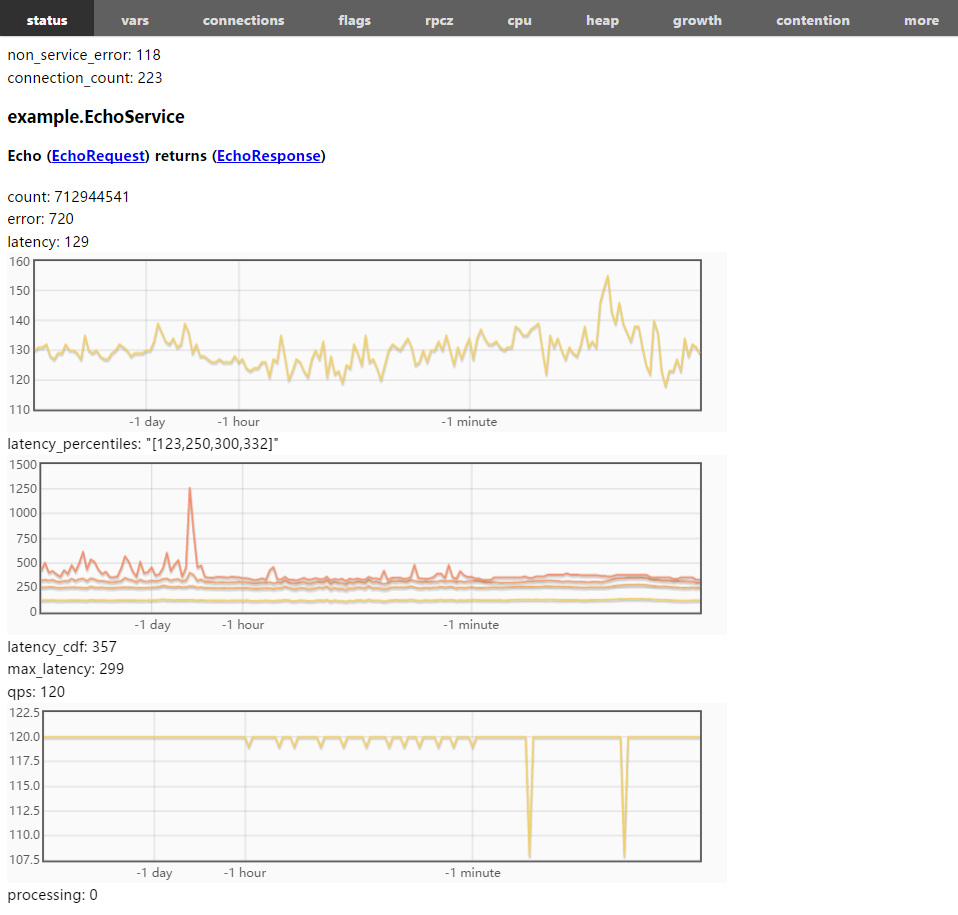Open the EchoRequest link

[x=99, y=156]
